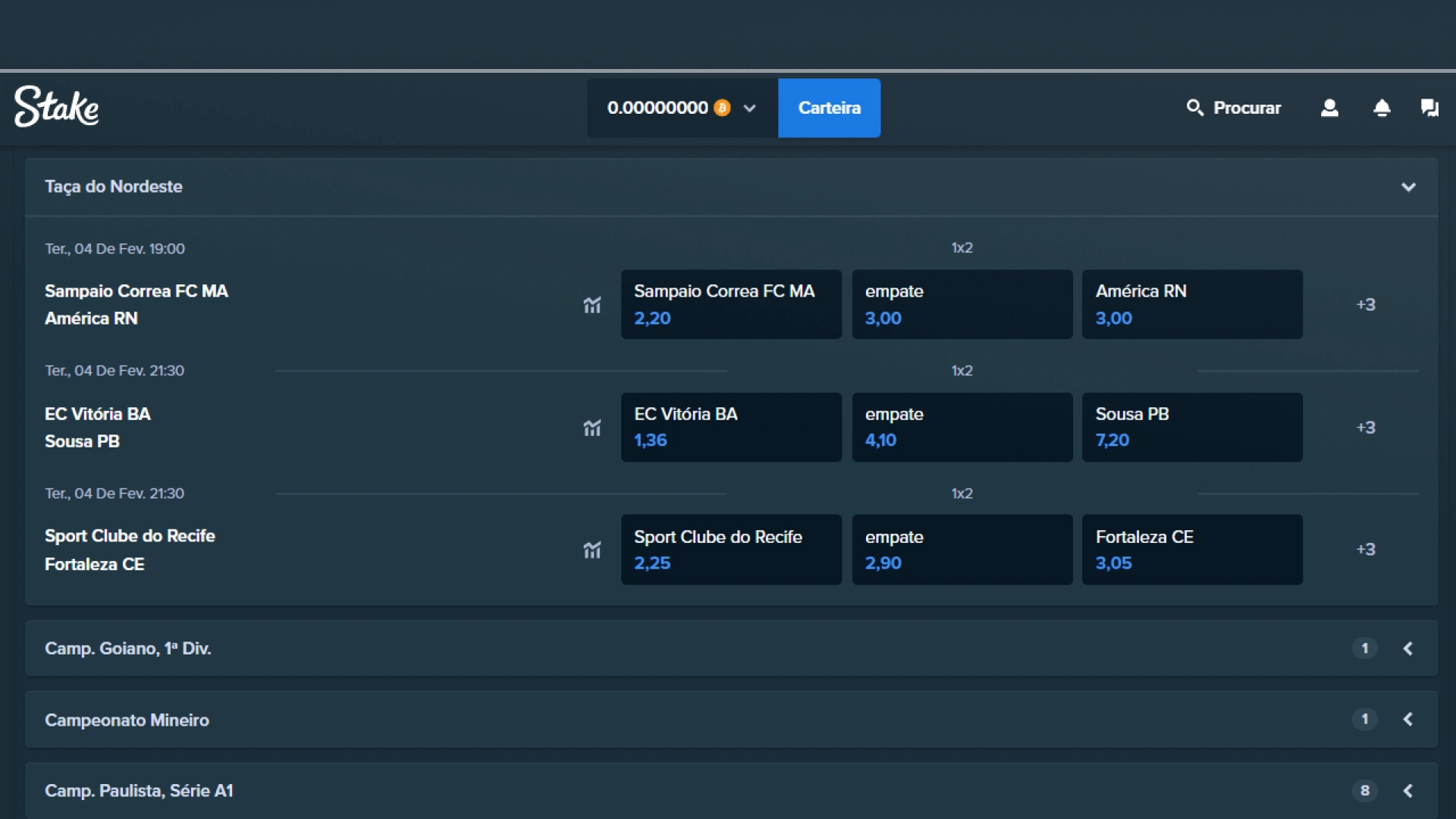
Task: Open stats icon for Sampaio Correa match
Action: [592, 305]
